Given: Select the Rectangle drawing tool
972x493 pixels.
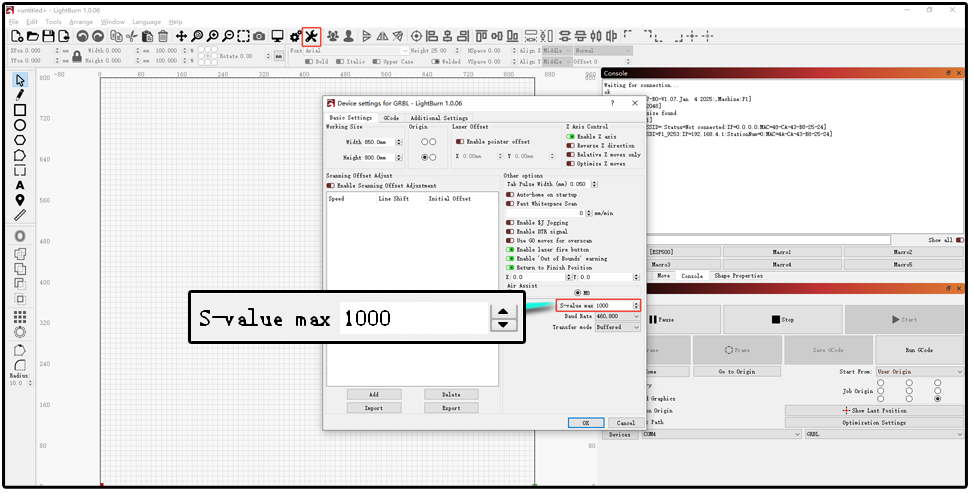Looking at the screenshot, I should click(x=20, y=110).
